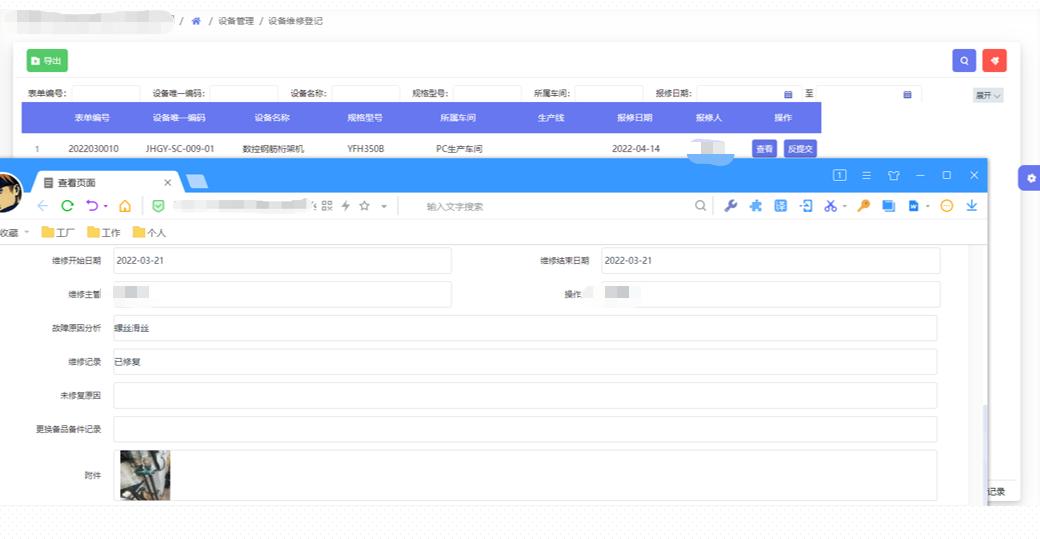Click the blue document toolbar icon
The width and height of the screenshot is (1040, 539).
tap(913, 206)
